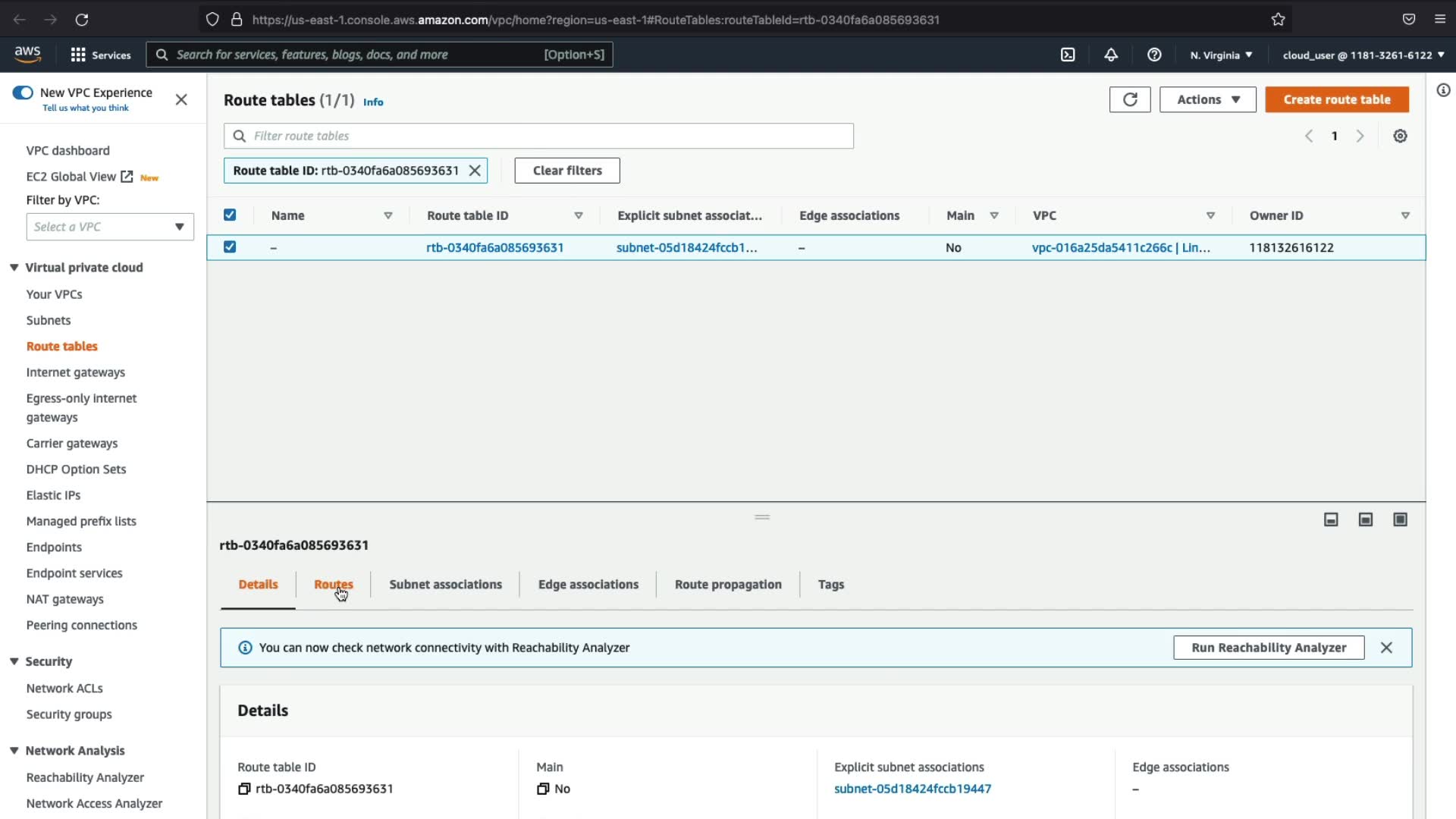This screenshot has width=1456, height=819.
Task: Click the Create route table button
Action: coord(1336,99)
